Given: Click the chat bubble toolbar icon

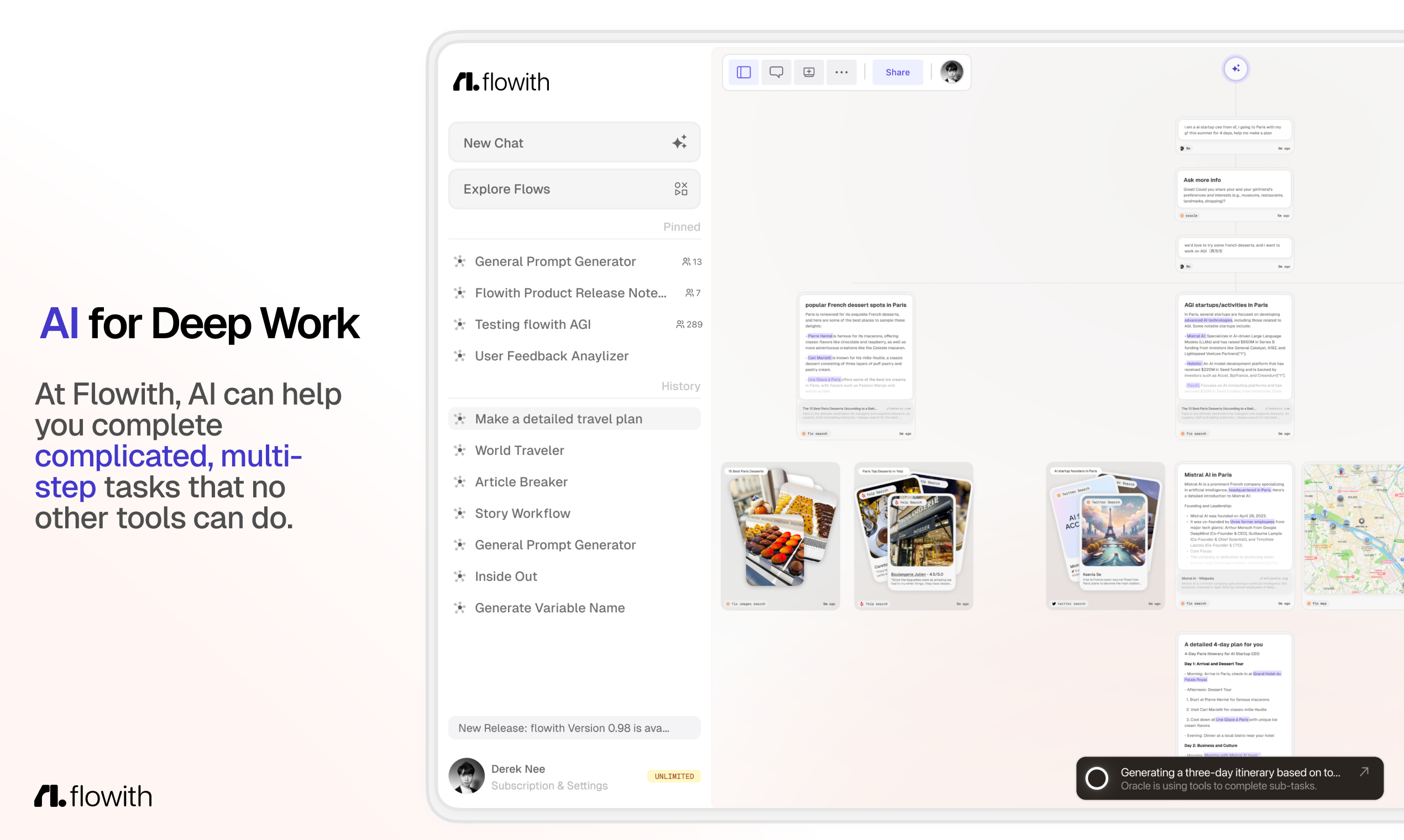Looking at the screenshot, I should [776, 72].
